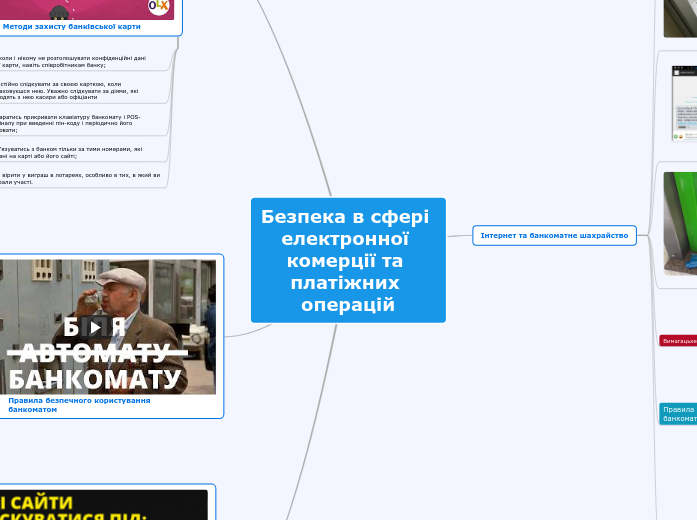Select the teal 'Правила банкомат' node
The width and height of the screenshot is (697, 520).
tap(678, 414)
